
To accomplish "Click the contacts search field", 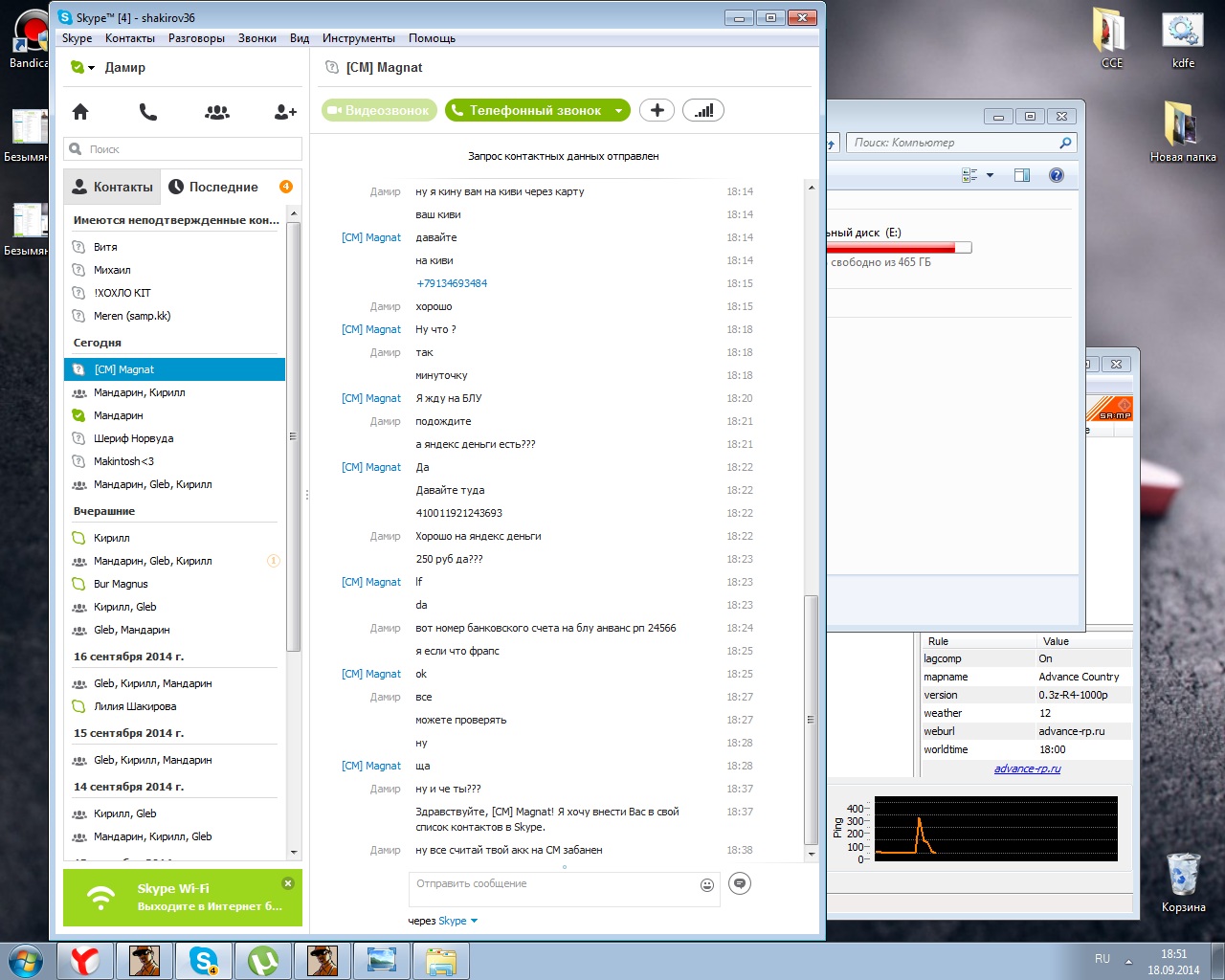I will click(183, 149).
